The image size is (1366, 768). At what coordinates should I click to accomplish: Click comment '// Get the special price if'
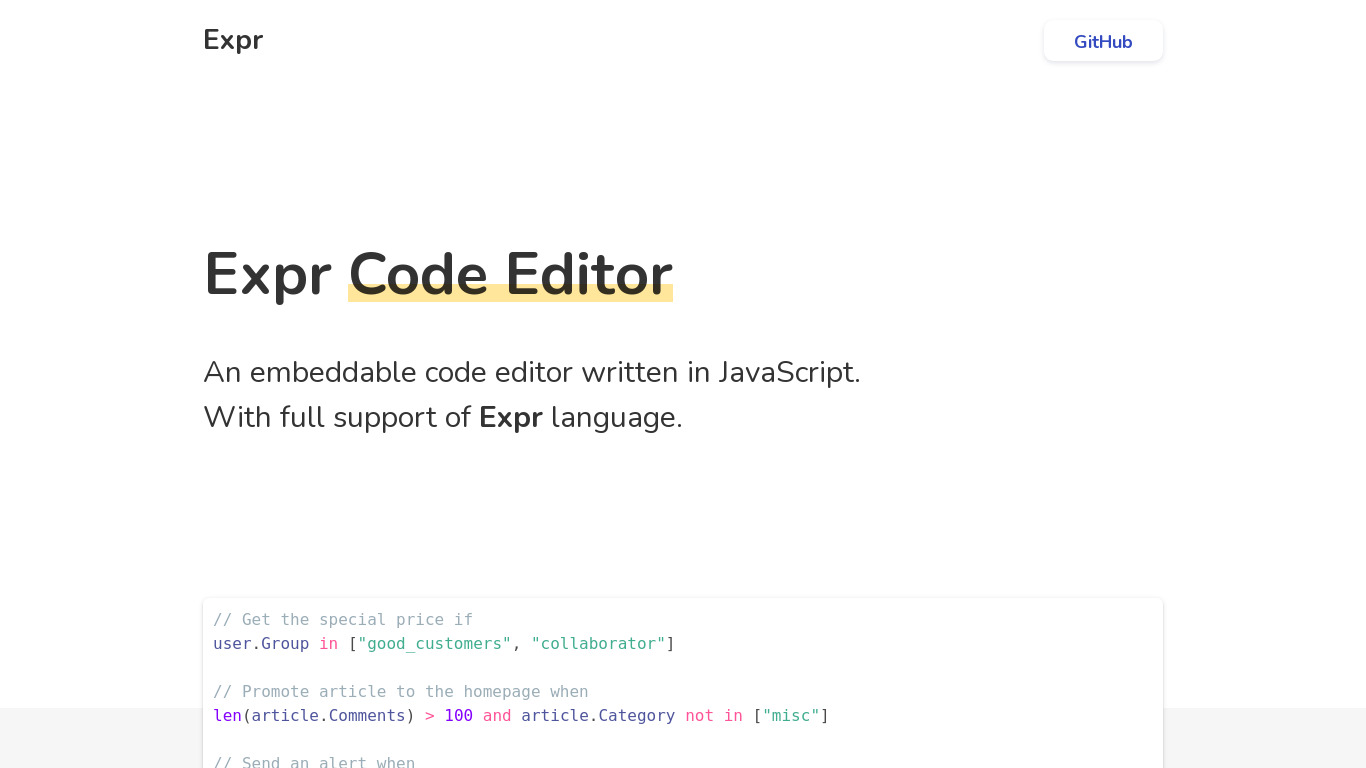point(343,620)
